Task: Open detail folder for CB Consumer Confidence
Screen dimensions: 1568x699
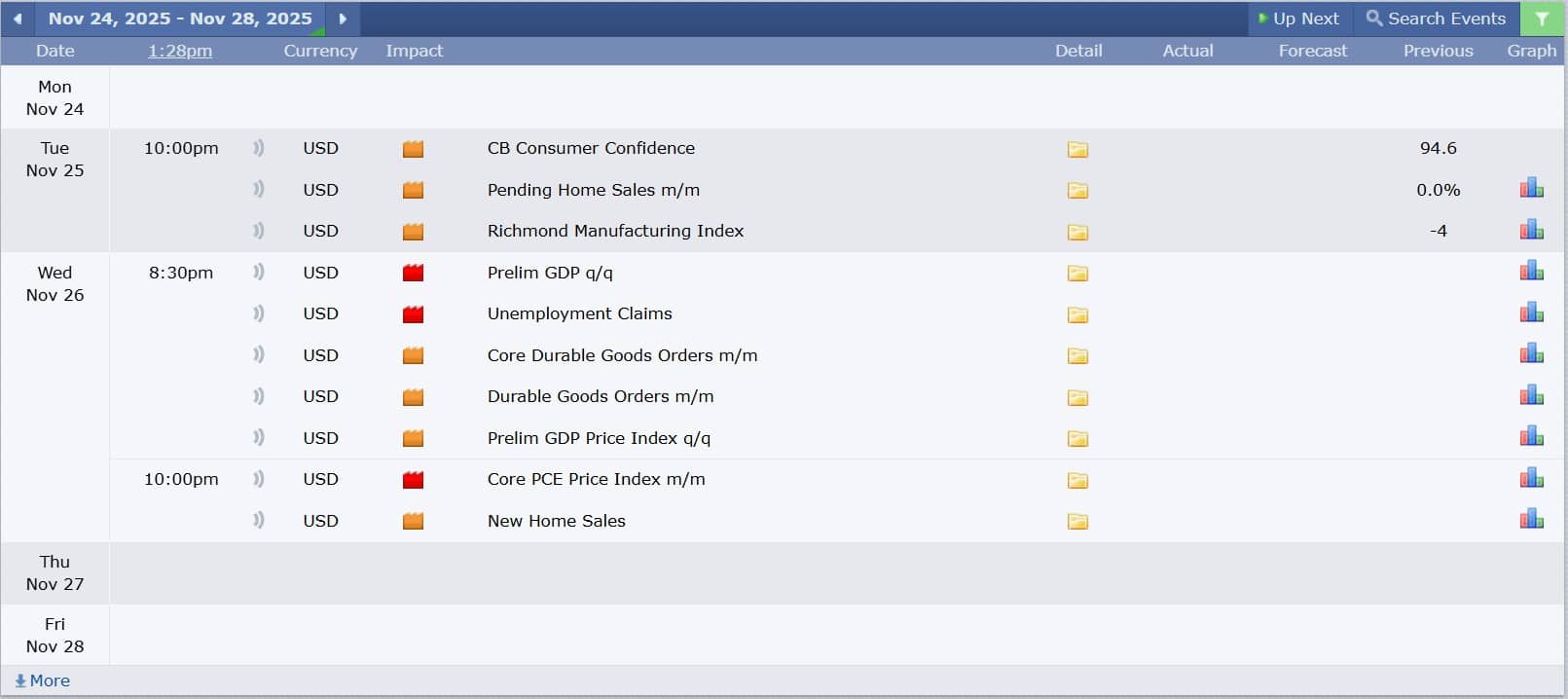Action: pos(1077,149)
